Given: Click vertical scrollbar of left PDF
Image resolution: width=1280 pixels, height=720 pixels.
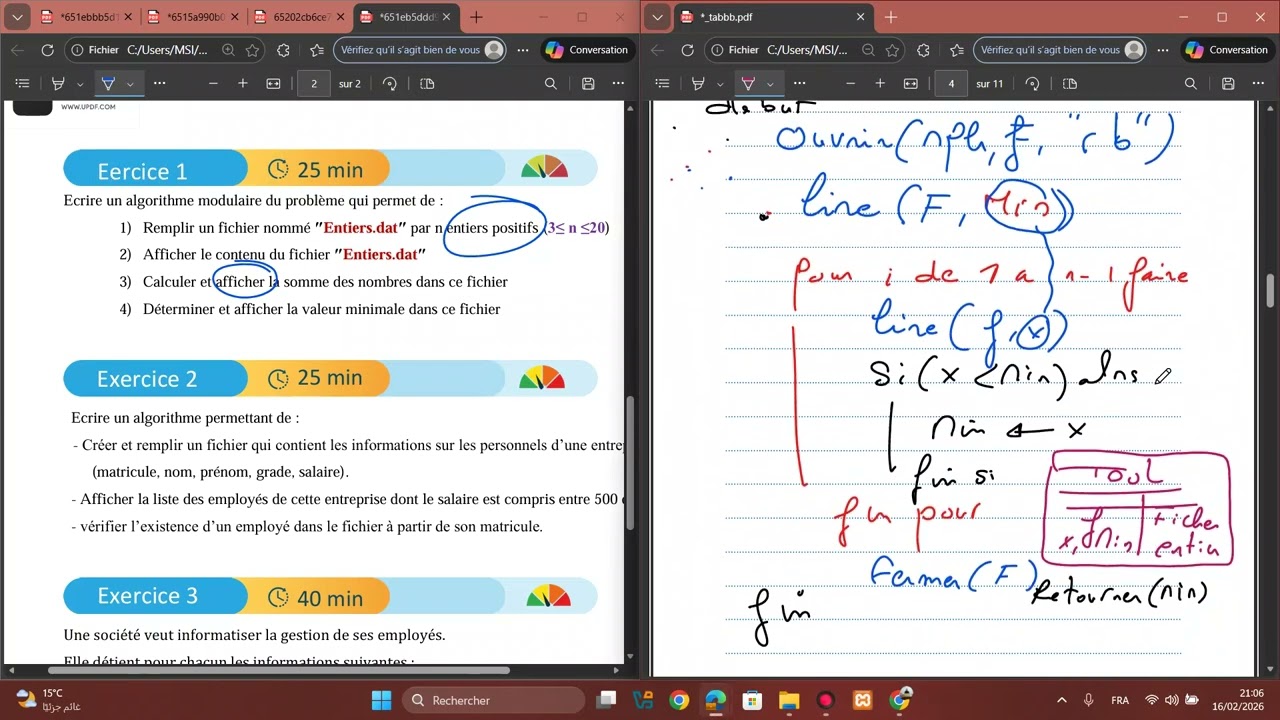Looking at the screenshot, I should coord(629,464).
